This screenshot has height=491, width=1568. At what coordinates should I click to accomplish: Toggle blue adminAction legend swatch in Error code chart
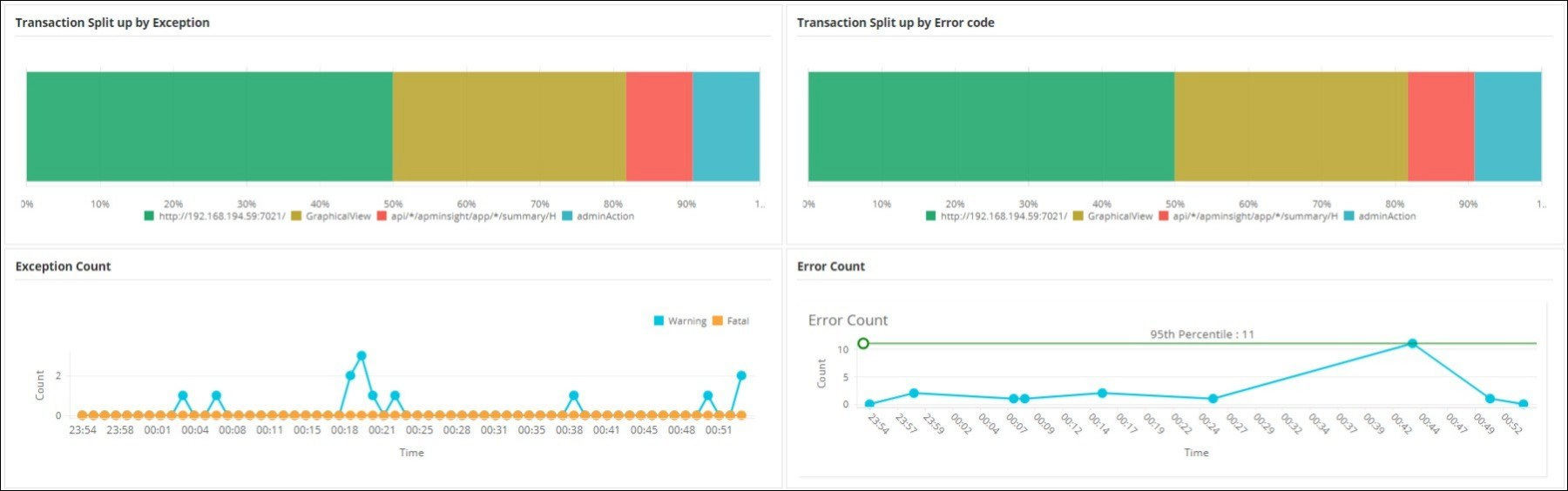(x=1349, y=216)
